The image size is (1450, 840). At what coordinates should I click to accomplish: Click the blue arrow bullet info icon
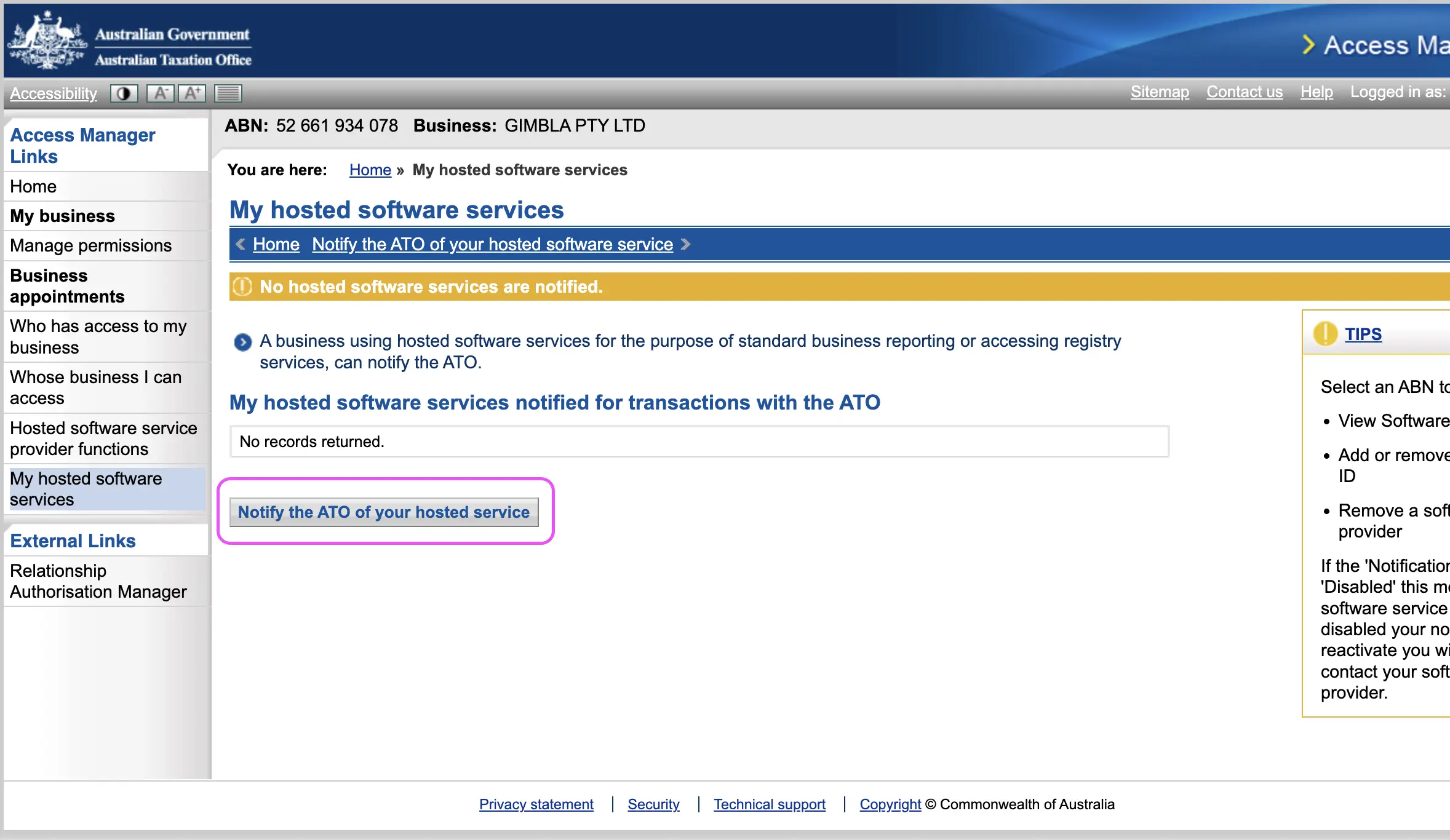[243, 342]
